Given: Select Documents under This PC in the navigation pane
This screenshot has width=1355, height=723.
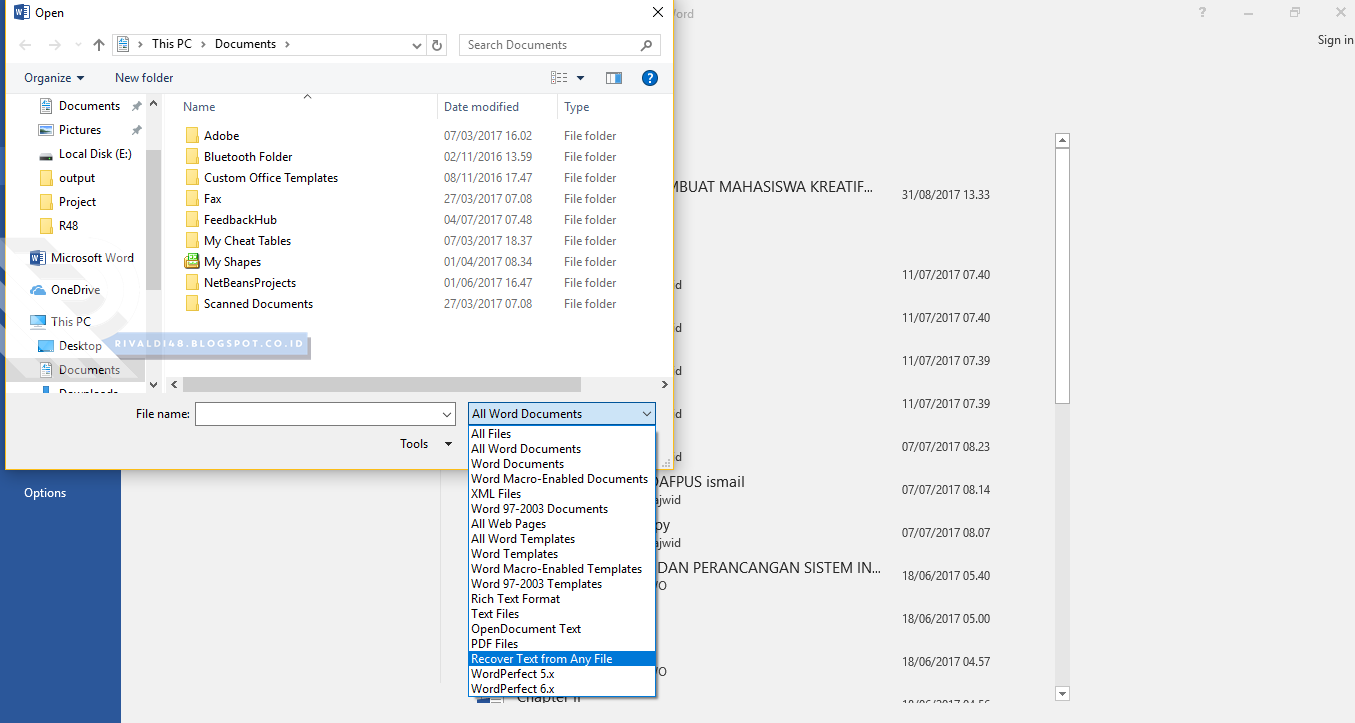Looking at the screenshot, I should 89,370.
